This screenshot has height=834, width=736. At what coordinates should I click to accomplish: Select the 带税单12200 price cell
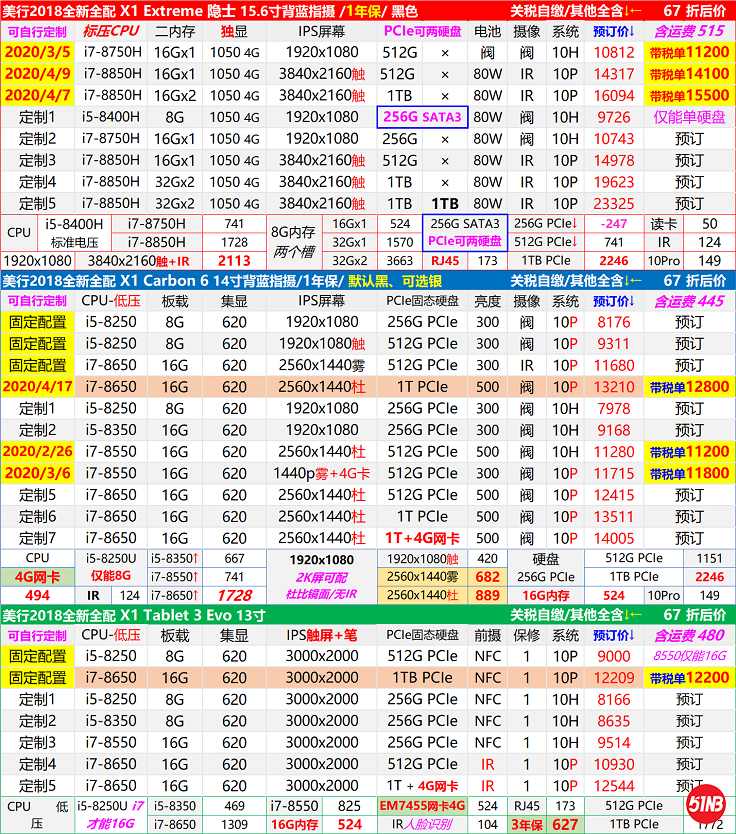point(688,678)
